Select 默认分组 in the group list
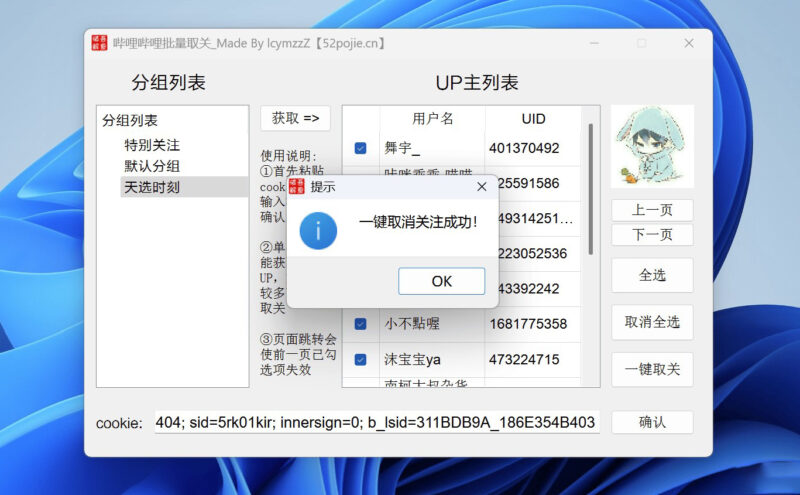The image size is (800, 495). pos(152,166)
